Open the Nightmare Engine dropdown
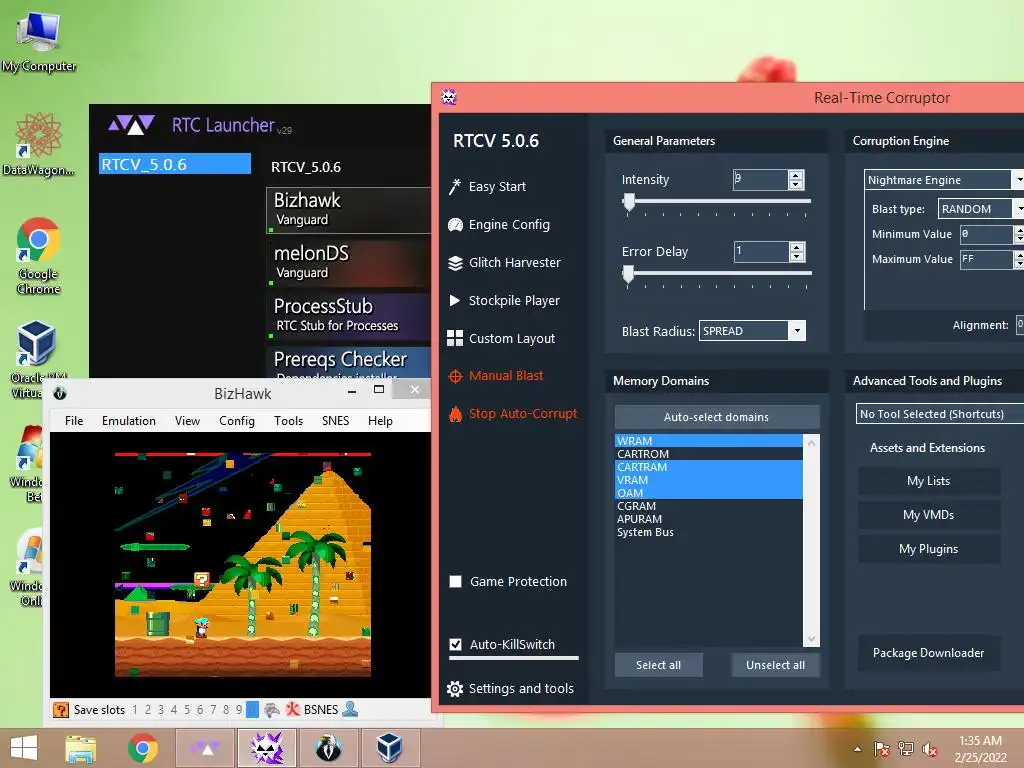Image resolution: width=1024 pixels, height=768 pixels. pyautogui.click(x=944, y=180)
